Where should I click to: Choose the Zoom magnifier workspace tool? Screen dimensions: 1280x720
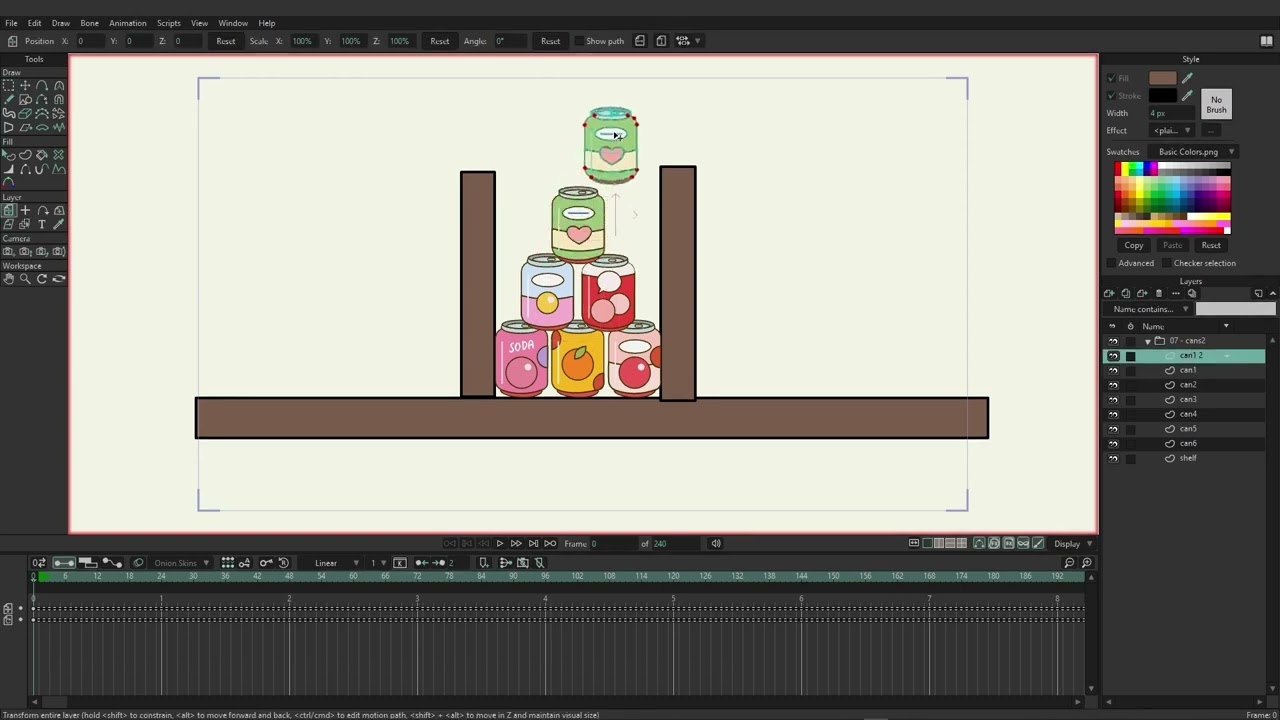point(25,279)
